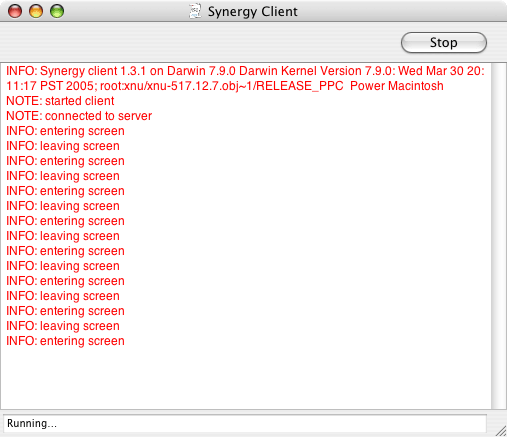The width and height of the screenshot is (507, 437).
Task: Click the Running... status field
Action: [x=245, y=424]
